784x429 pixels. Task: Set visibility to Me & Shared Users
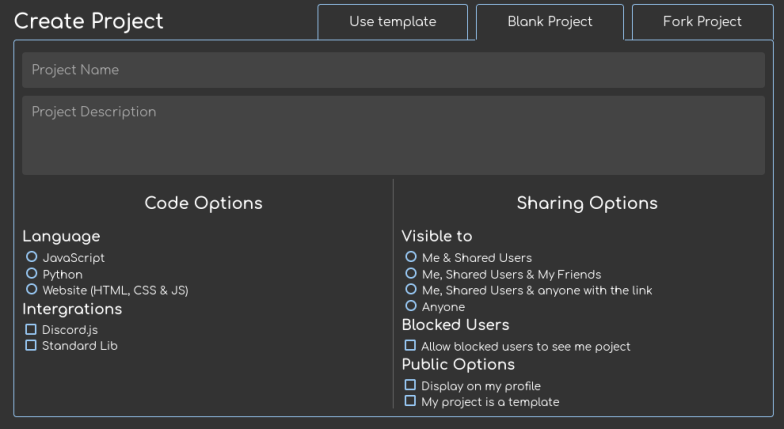(411, 257)
